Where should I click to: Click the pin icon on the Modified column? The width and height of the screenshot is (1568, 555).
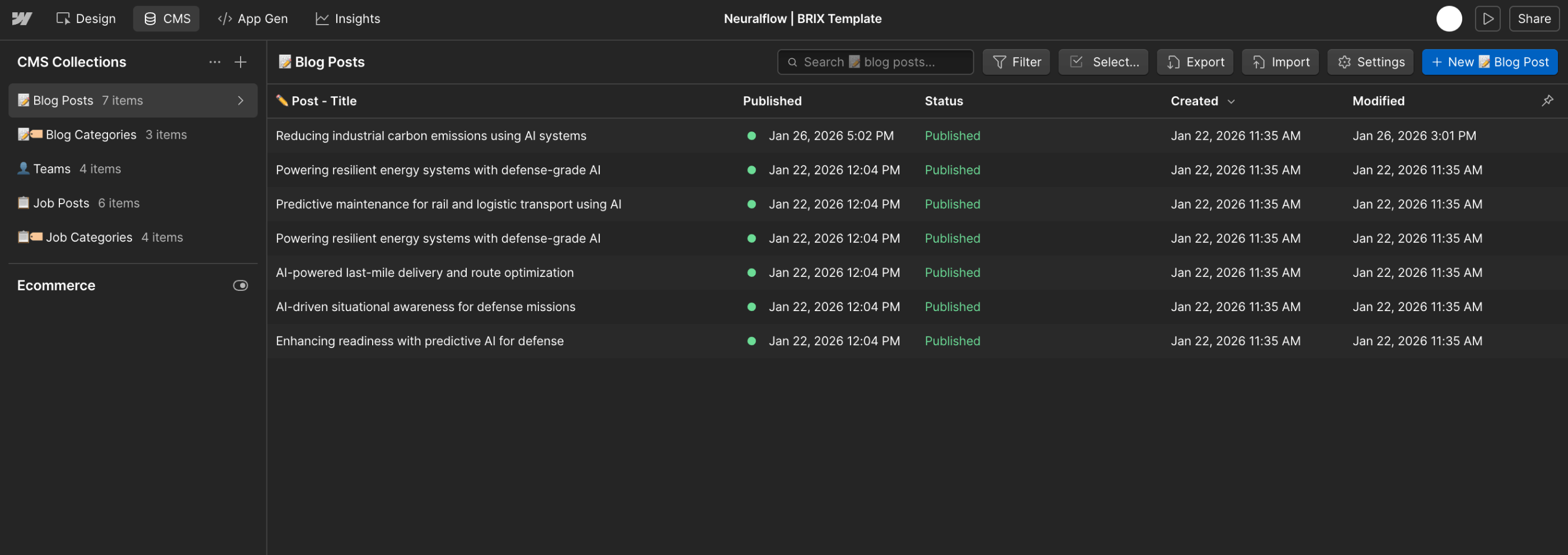coord(1548,100)
